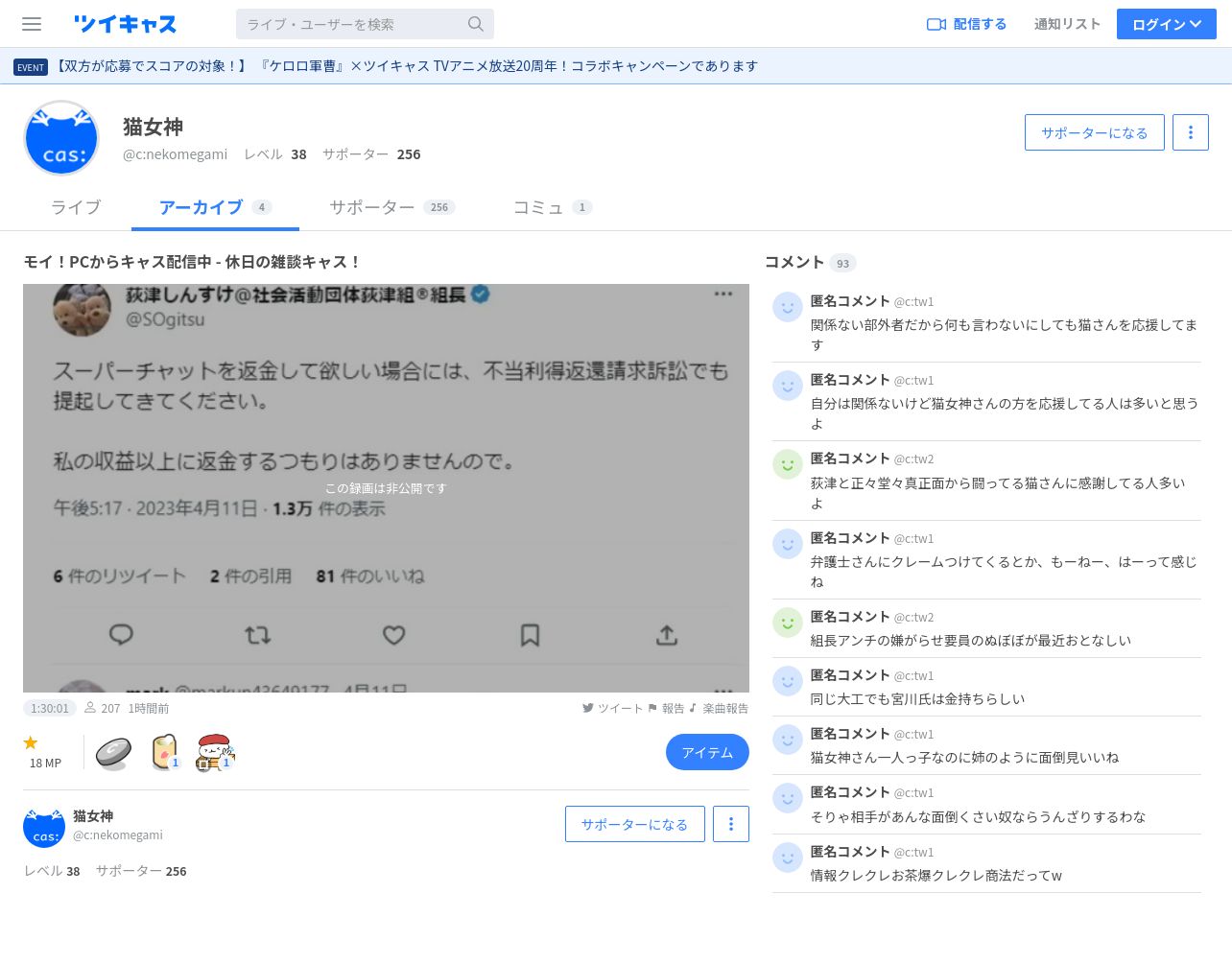Viewport: 1232px width, 964px height.
Task: Click the 猫女神 name below the video
Action: coord(93,816)
